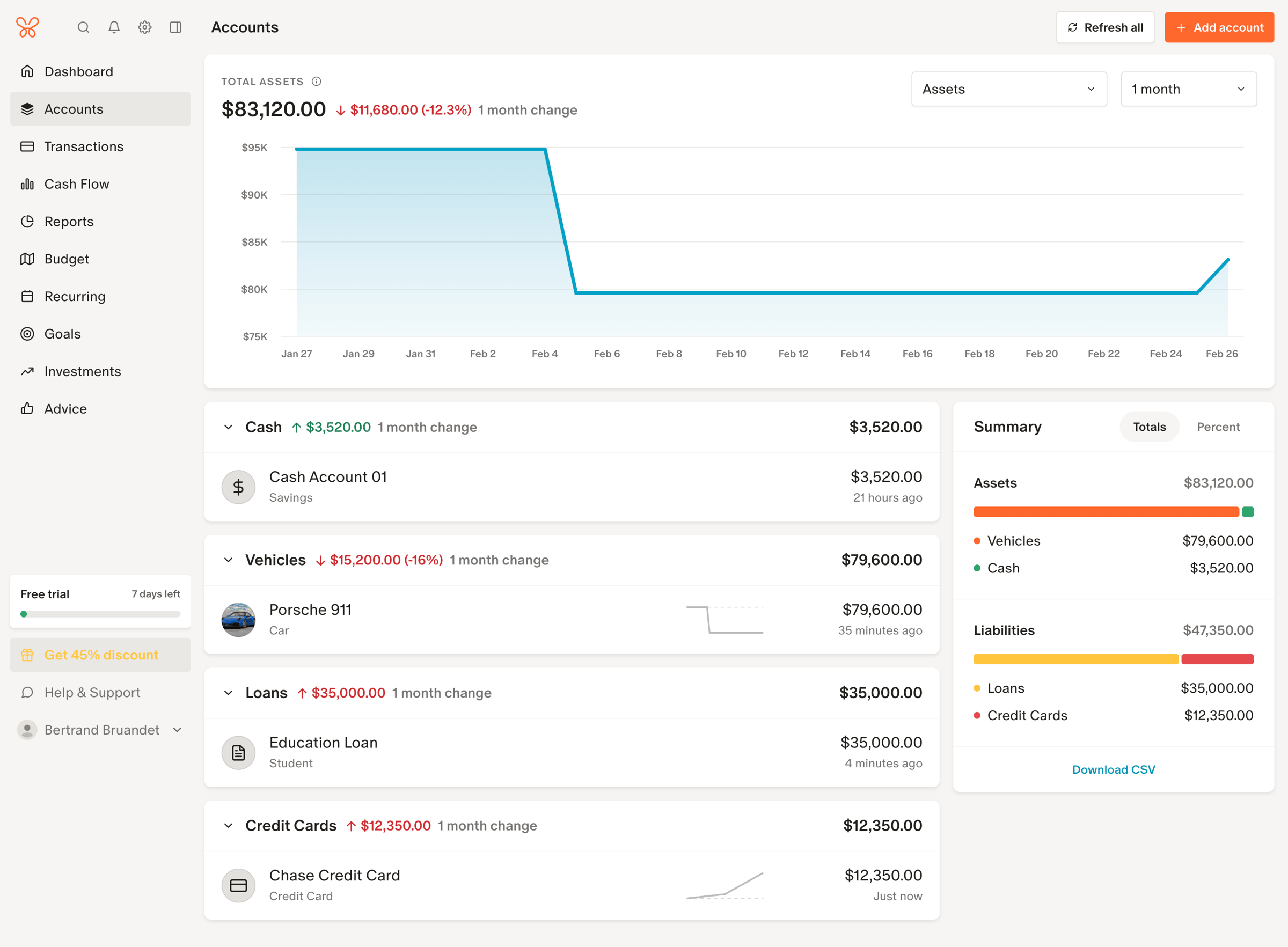
Task: Open notifications bell icon
Action: (114, 27)
